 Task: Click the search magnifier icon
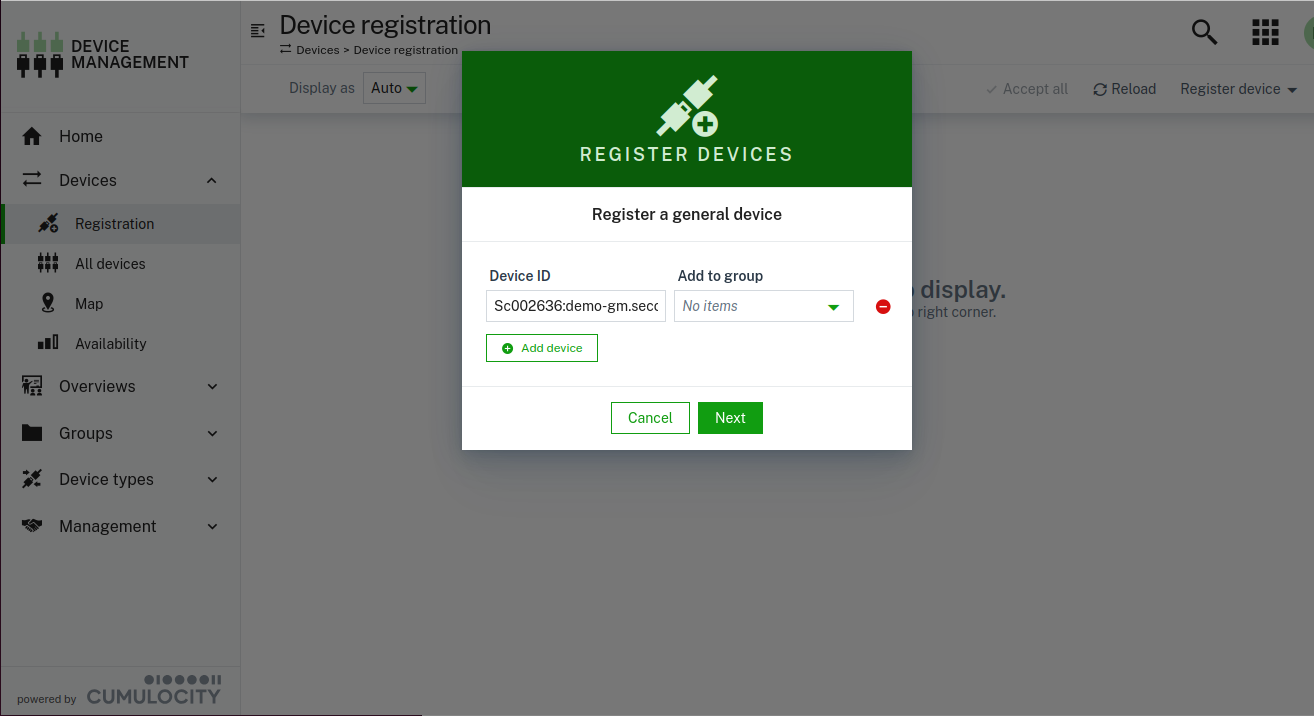point(1204,32)
